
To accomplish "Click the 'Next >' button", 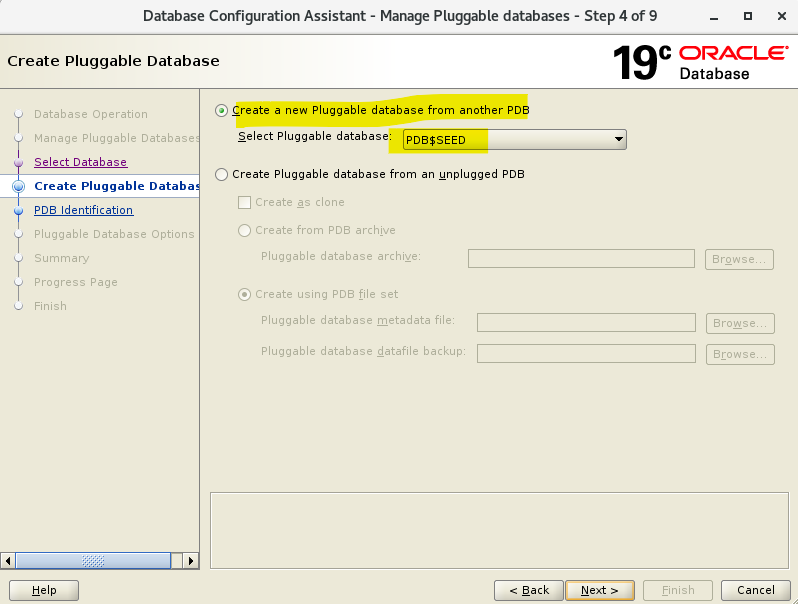I will point(600,590).
